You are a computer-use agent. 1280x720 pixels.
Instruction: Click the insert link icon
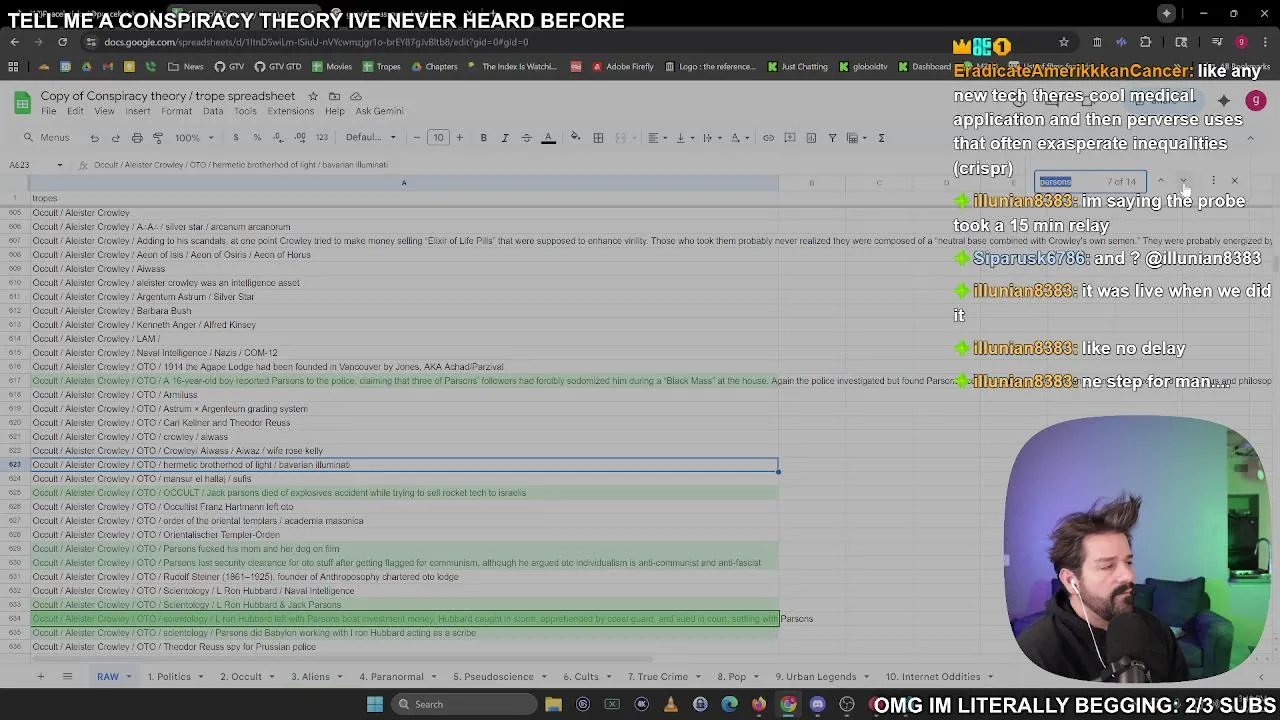[768, 138]
